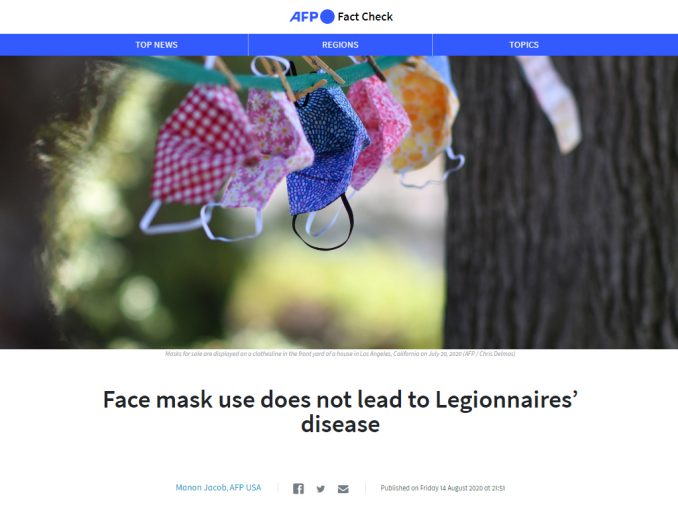
Task: Open the Fact Check home link
Action: pos(365,17)
